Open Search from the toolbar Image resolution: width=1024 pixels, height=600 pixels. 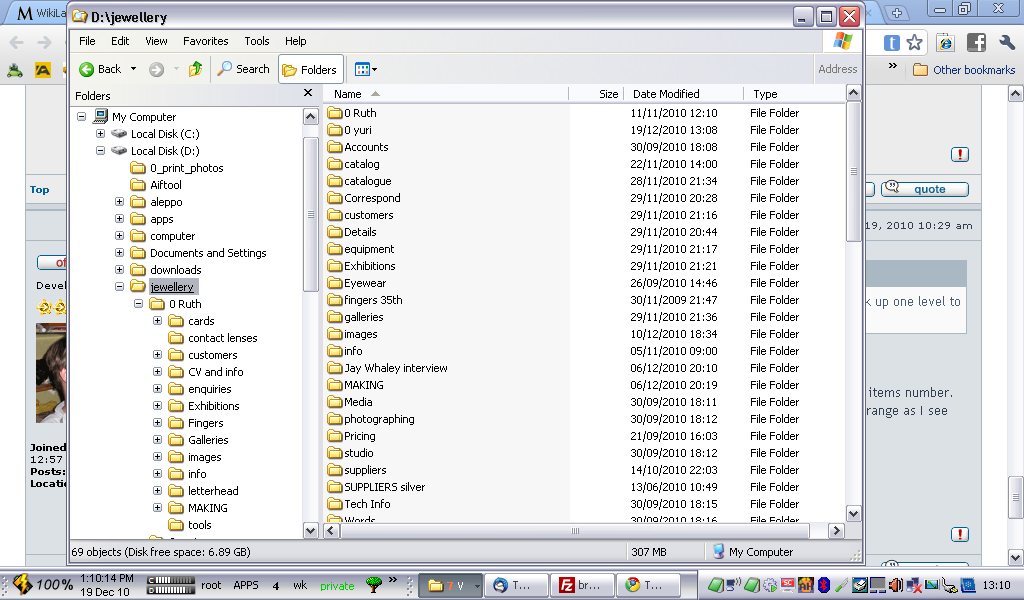tap(243, 69)
